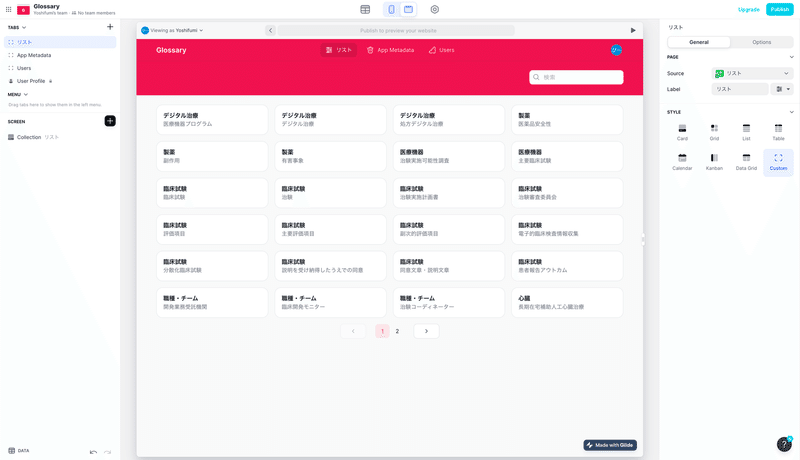This screenshot has width=800, height=460.
Task: Choose the Custom style
Action: click(x=779, y=162)
